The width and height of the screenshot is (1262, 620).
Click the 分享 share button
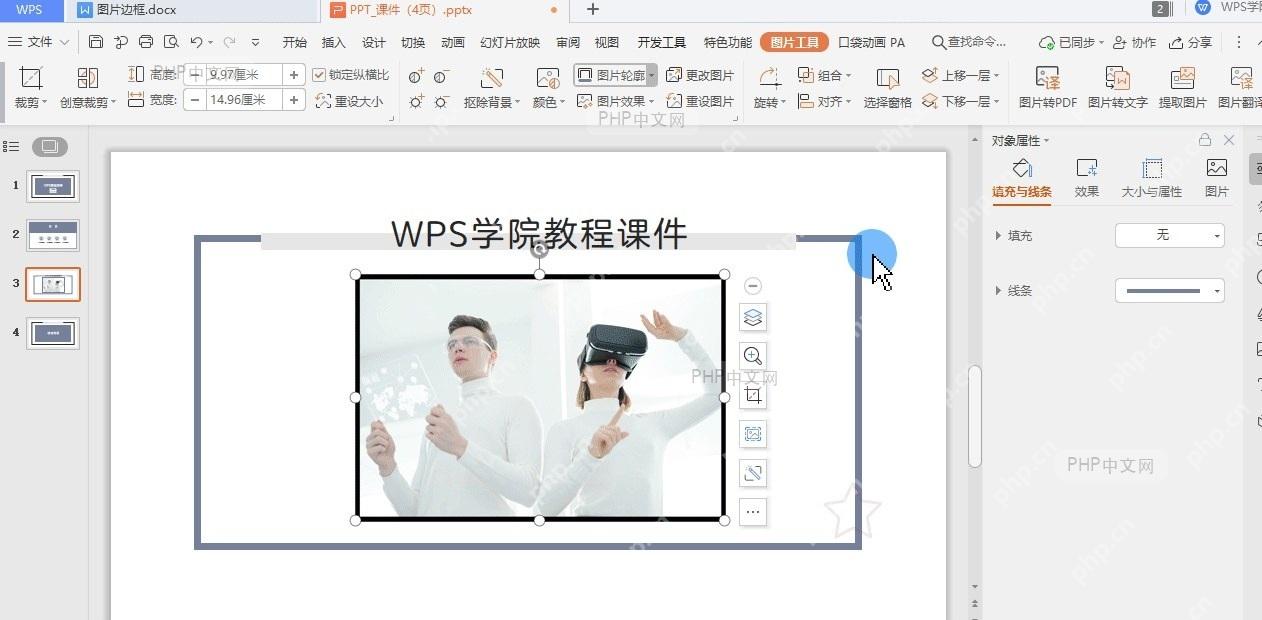pyautogui.click(x=1190, y=42)
